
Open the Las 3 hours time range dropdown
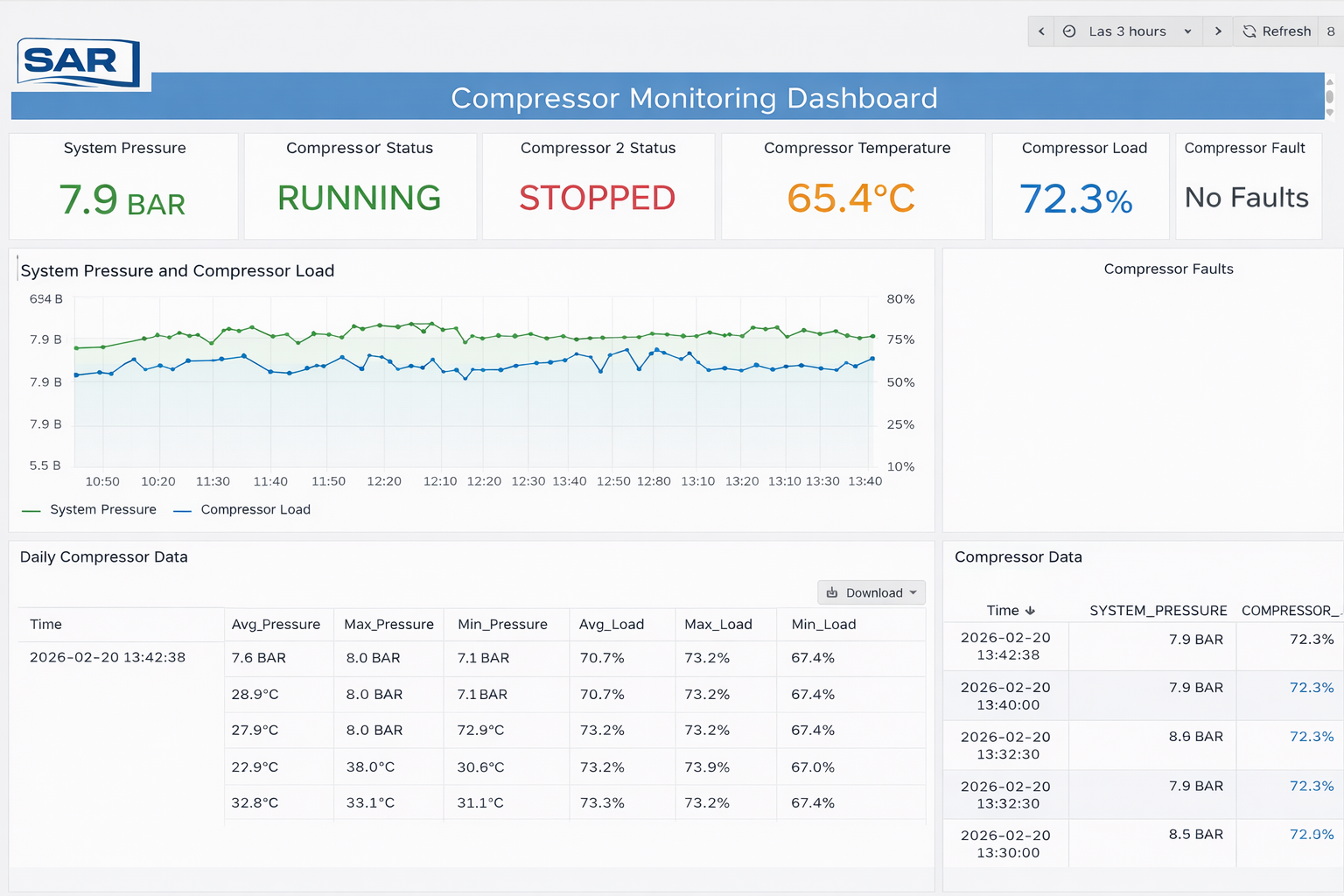click(1127, 31)
